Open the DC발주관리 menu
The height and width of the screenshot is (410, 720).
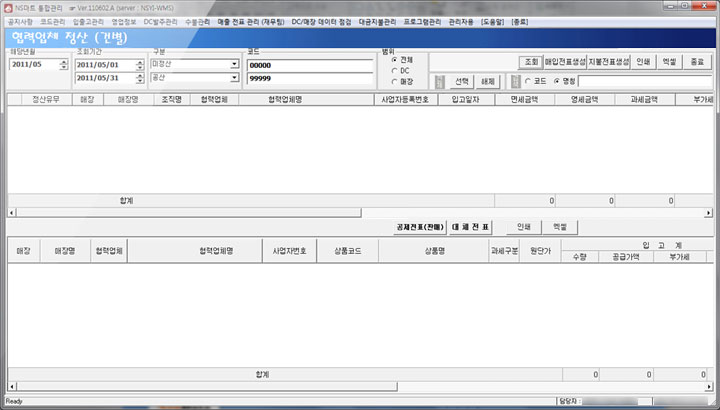pos(160,22)
